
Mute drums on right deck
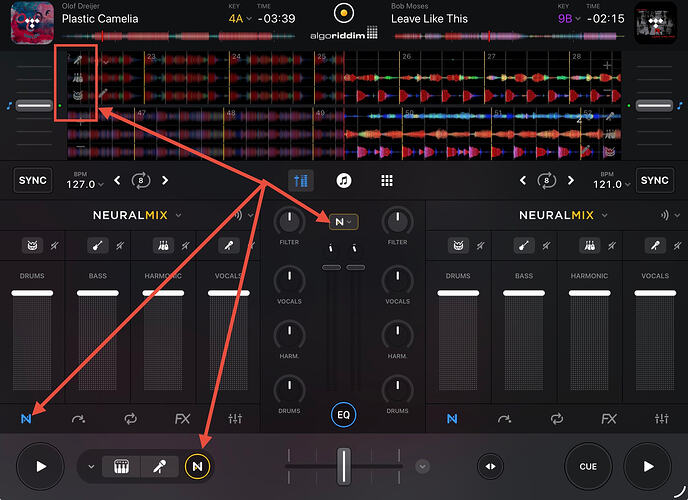click(481, 246)
